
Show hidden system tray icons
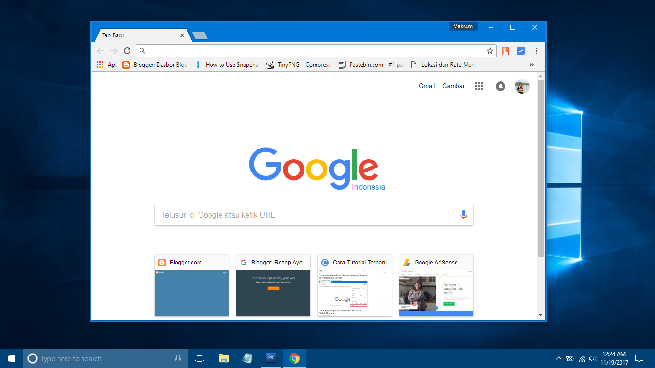pos(558,358)
